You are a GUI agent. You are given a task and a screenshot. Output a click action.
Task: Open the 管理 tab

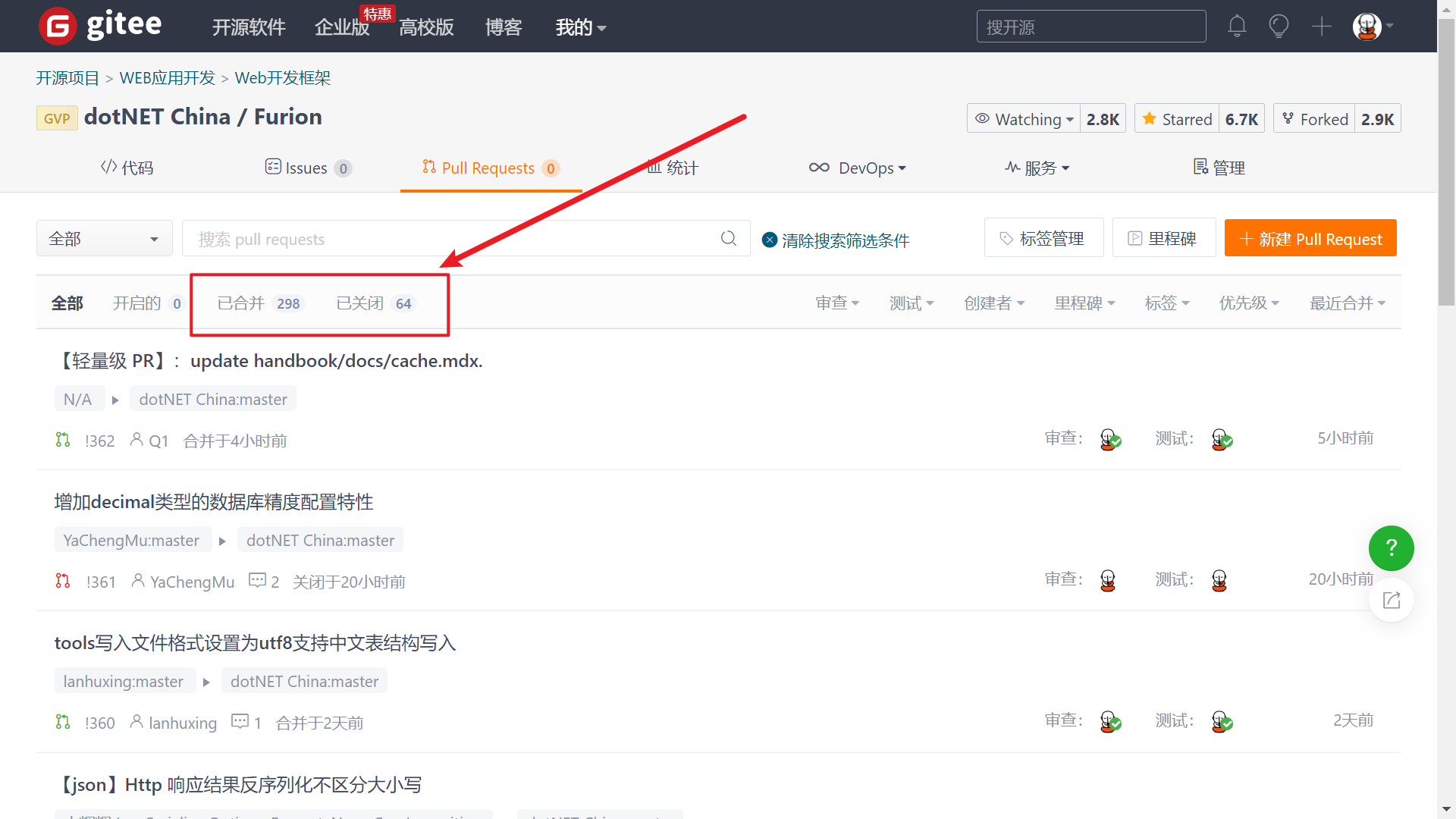pyautogui.click(x=1219, y=168)
